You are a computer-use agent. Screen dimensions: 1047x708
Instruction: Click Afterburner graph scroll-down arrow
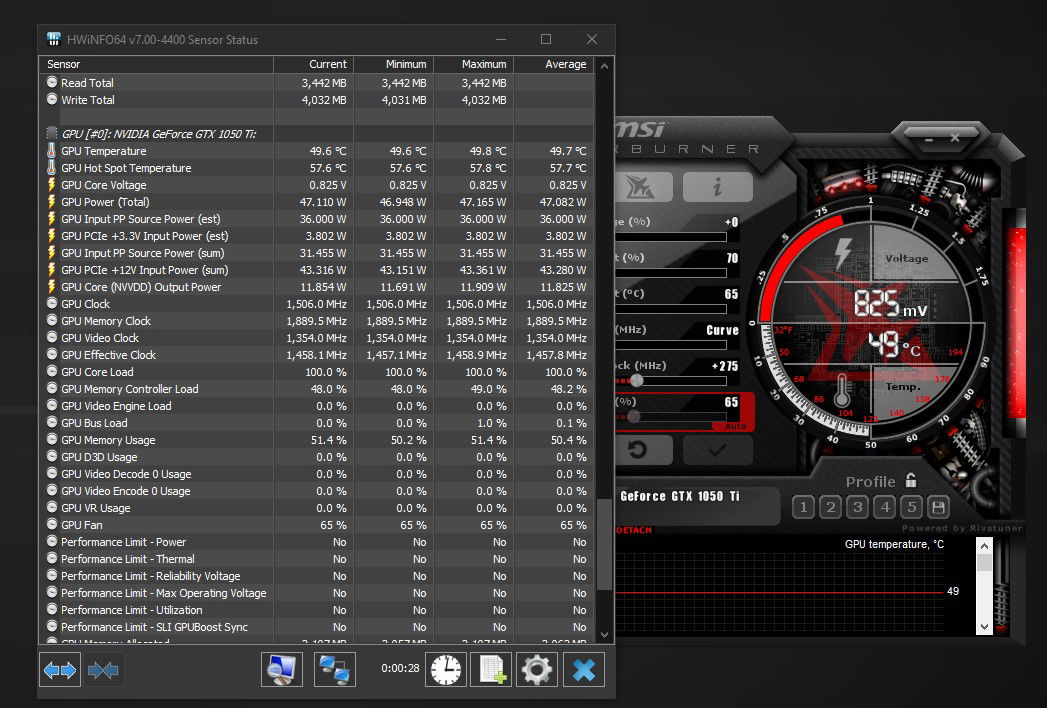point(984,627)
